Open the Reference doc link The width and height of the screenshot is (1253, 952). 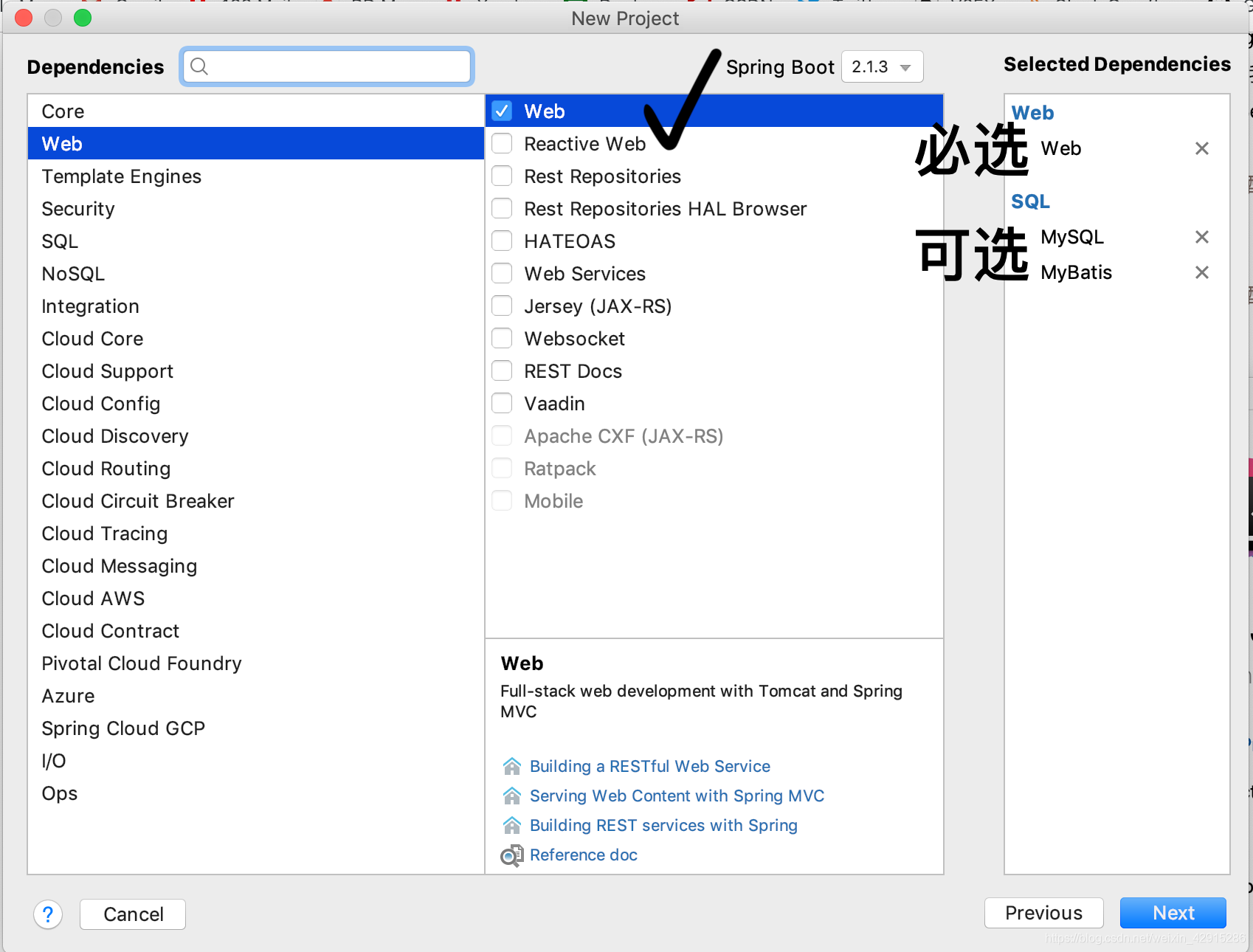point(584,855)
